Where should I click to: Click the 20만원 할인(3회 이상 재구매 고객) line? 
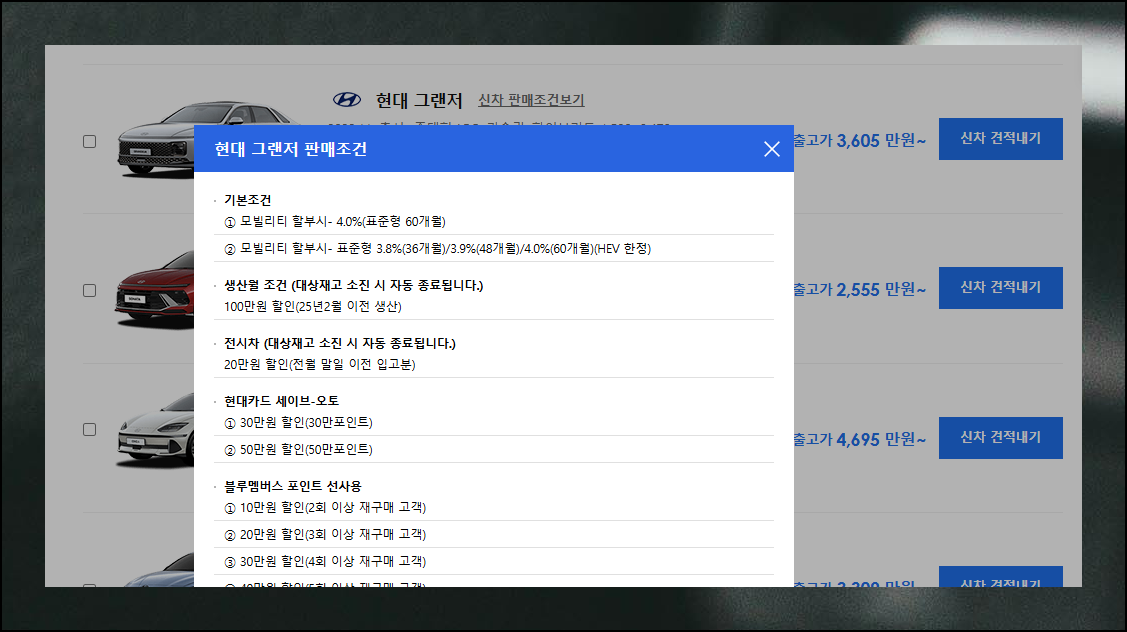(x=325, y=534)
